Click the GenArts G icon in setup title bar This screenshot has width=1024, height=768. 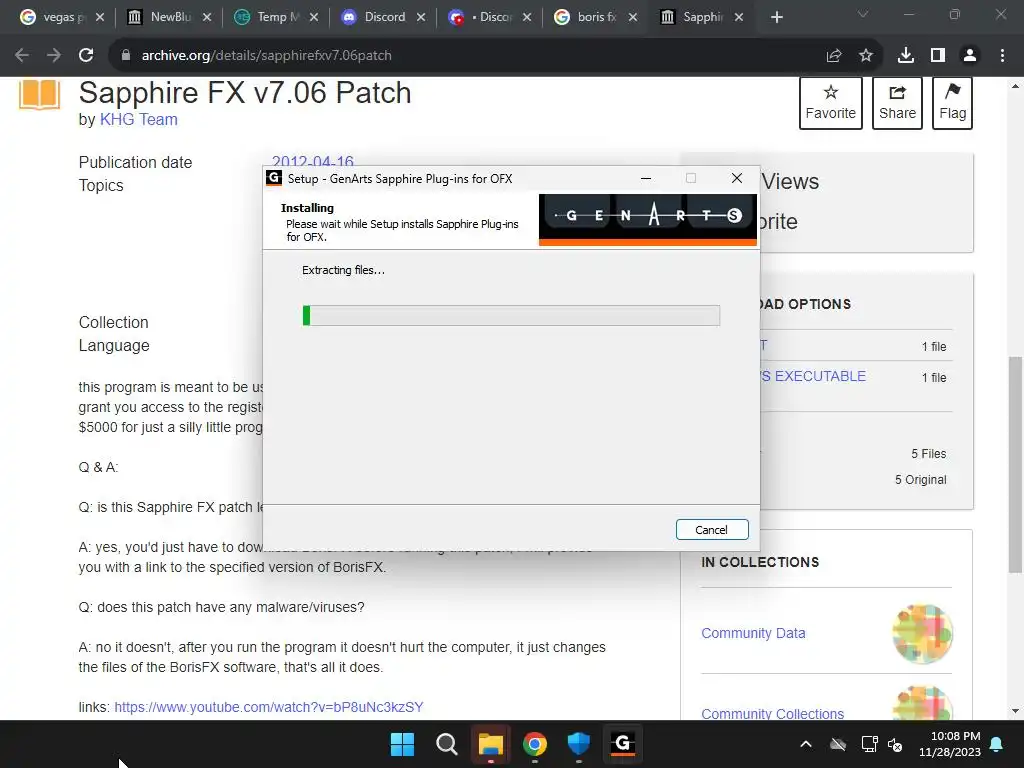click(274, 178)
